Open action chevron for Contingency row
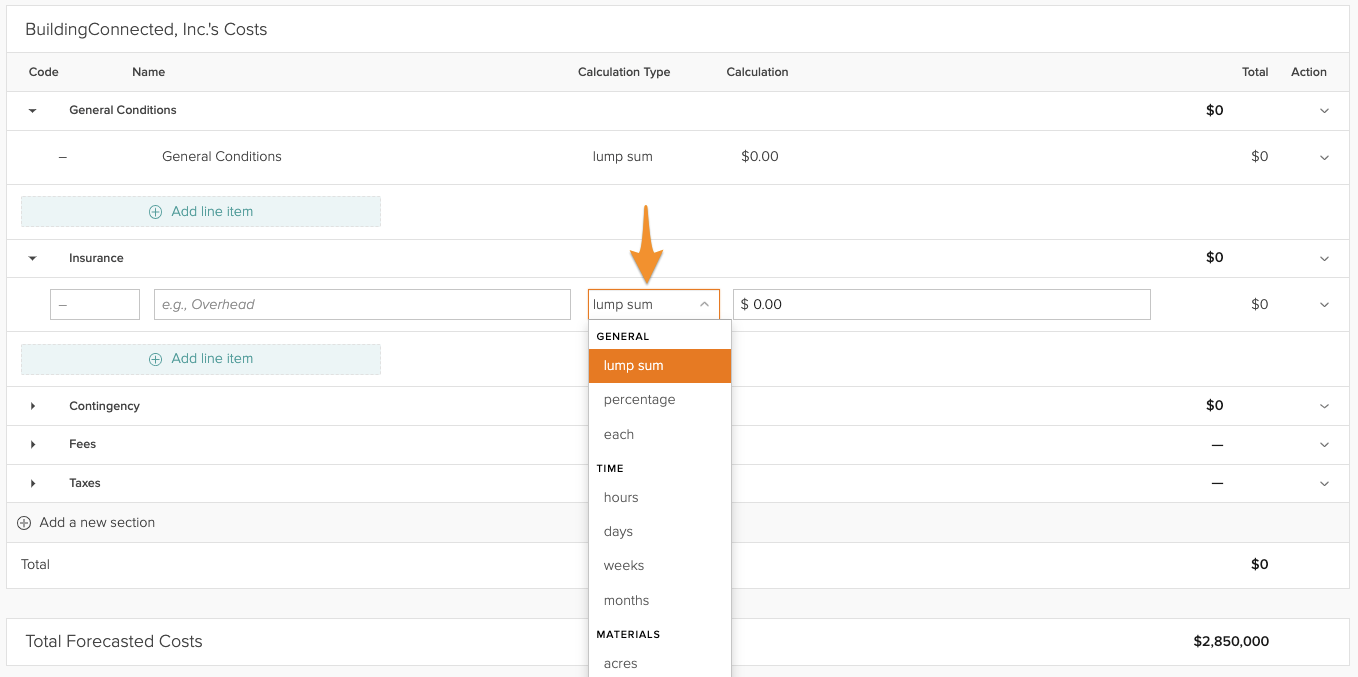Screen dimensions: 1358x677 point(1324,406)
